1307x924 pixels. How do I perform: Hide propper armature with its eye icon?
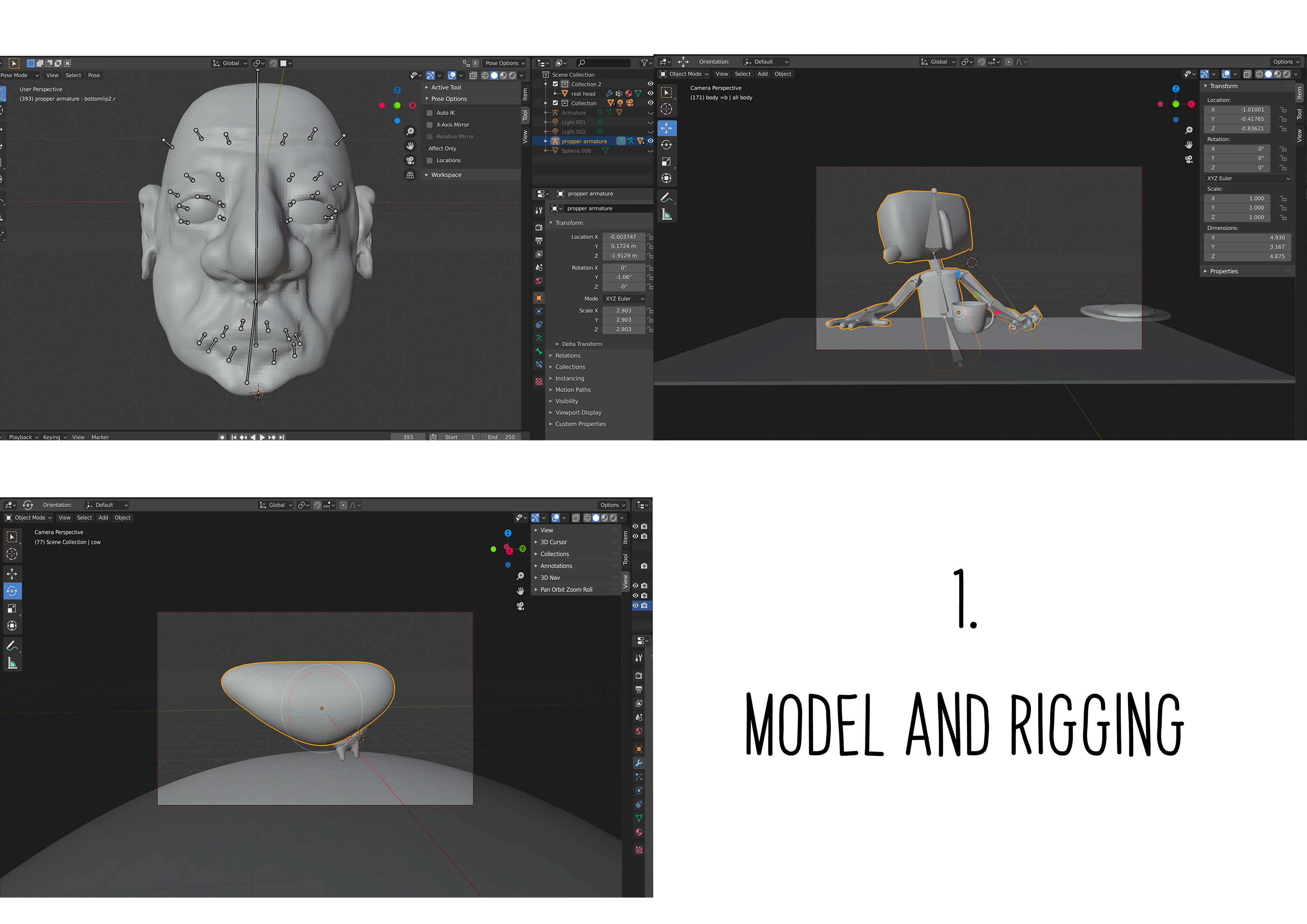coord(650,141)
